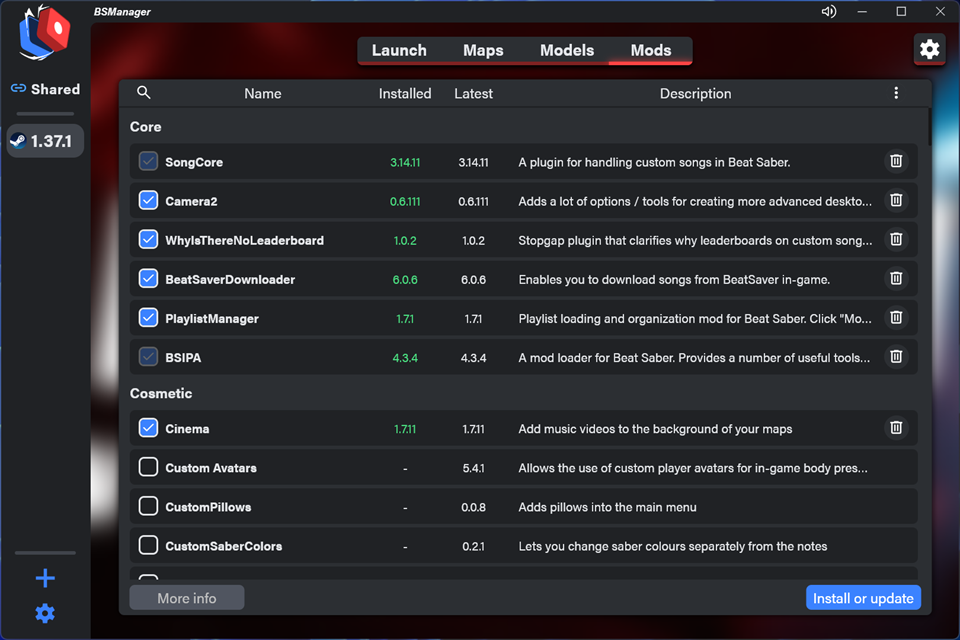The image size is (960, 640).
Task: Tick the CustomSaberColors checkbox
Action: tap(148, 546)
